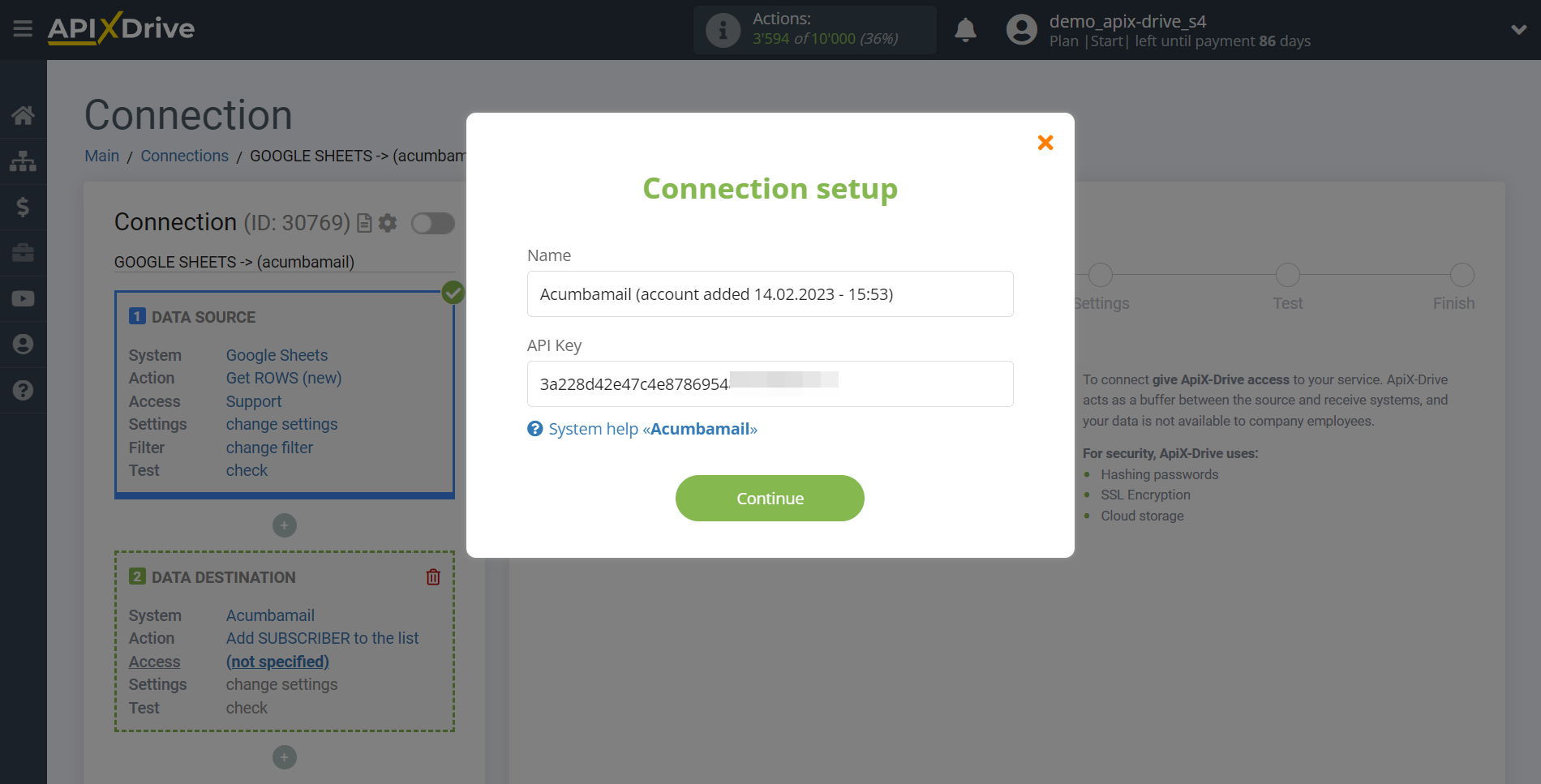This screenshot has height=784, width=1541.
Task: Click the ApiX-Drive logo
Action: [121, 28]
